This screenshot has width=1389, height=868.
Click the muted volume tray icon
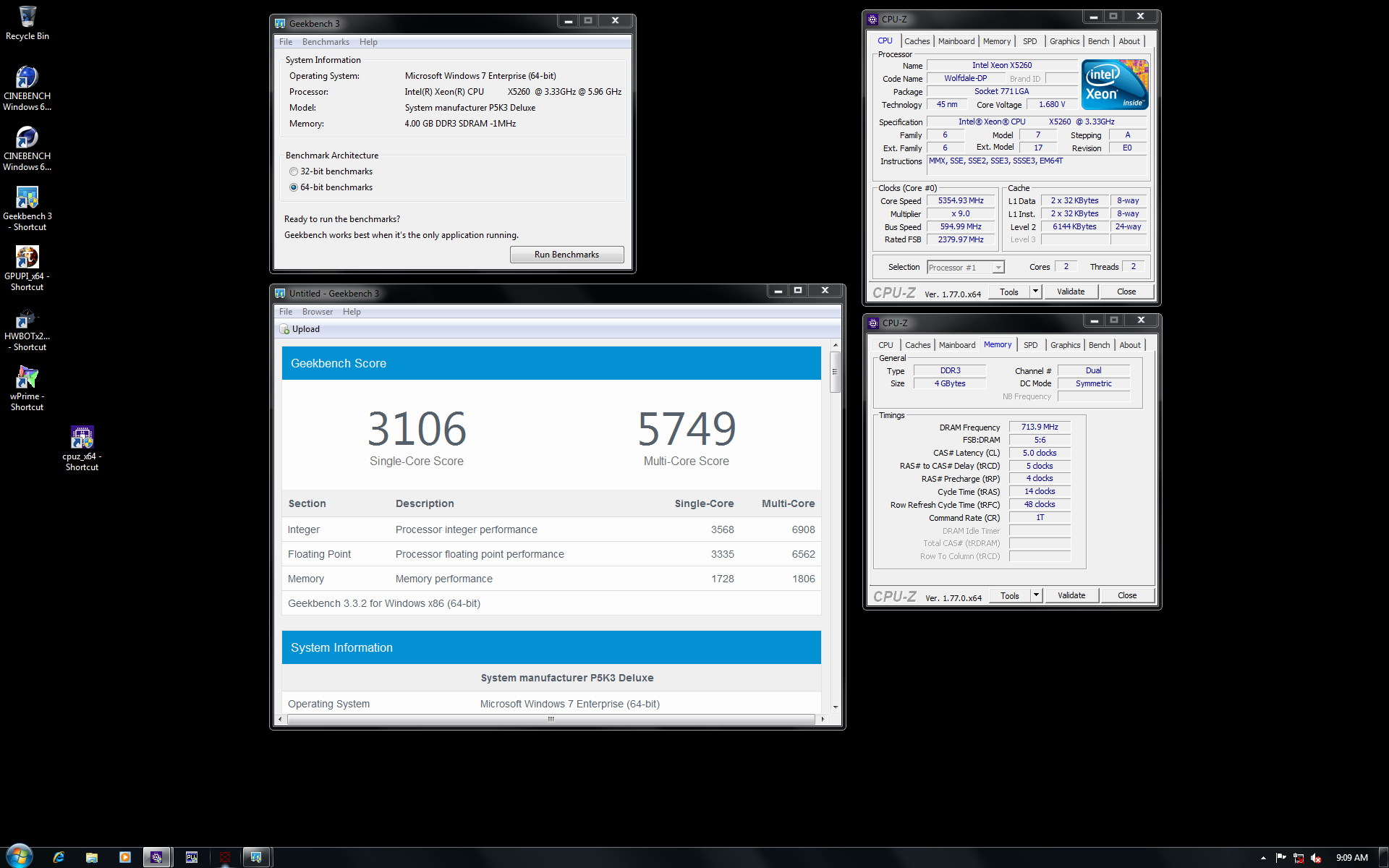pos(1316,858)
